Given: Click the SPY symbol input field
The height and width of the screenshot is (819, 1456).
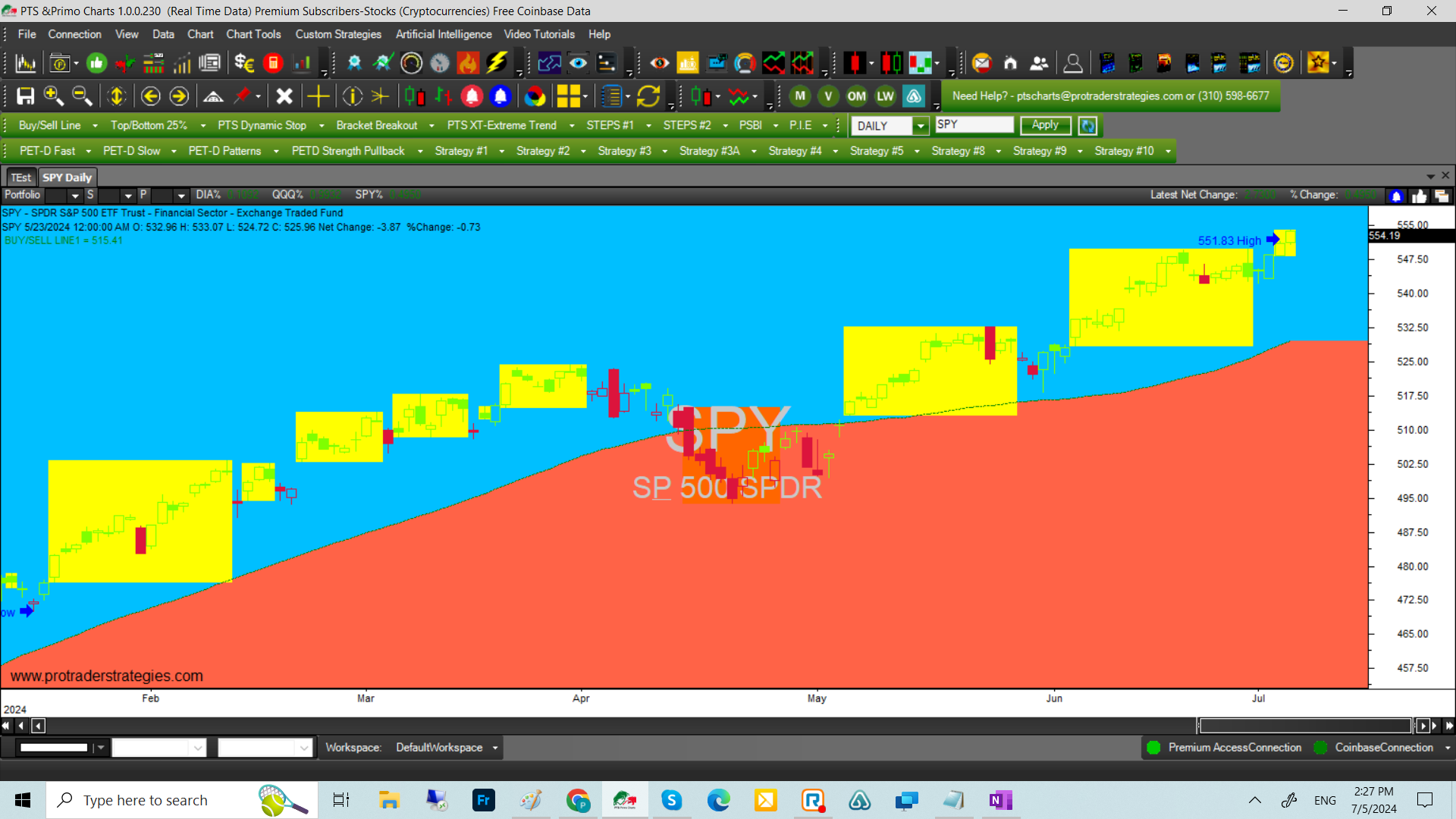Looking at the screenshot, I should (x=975, y=124).
